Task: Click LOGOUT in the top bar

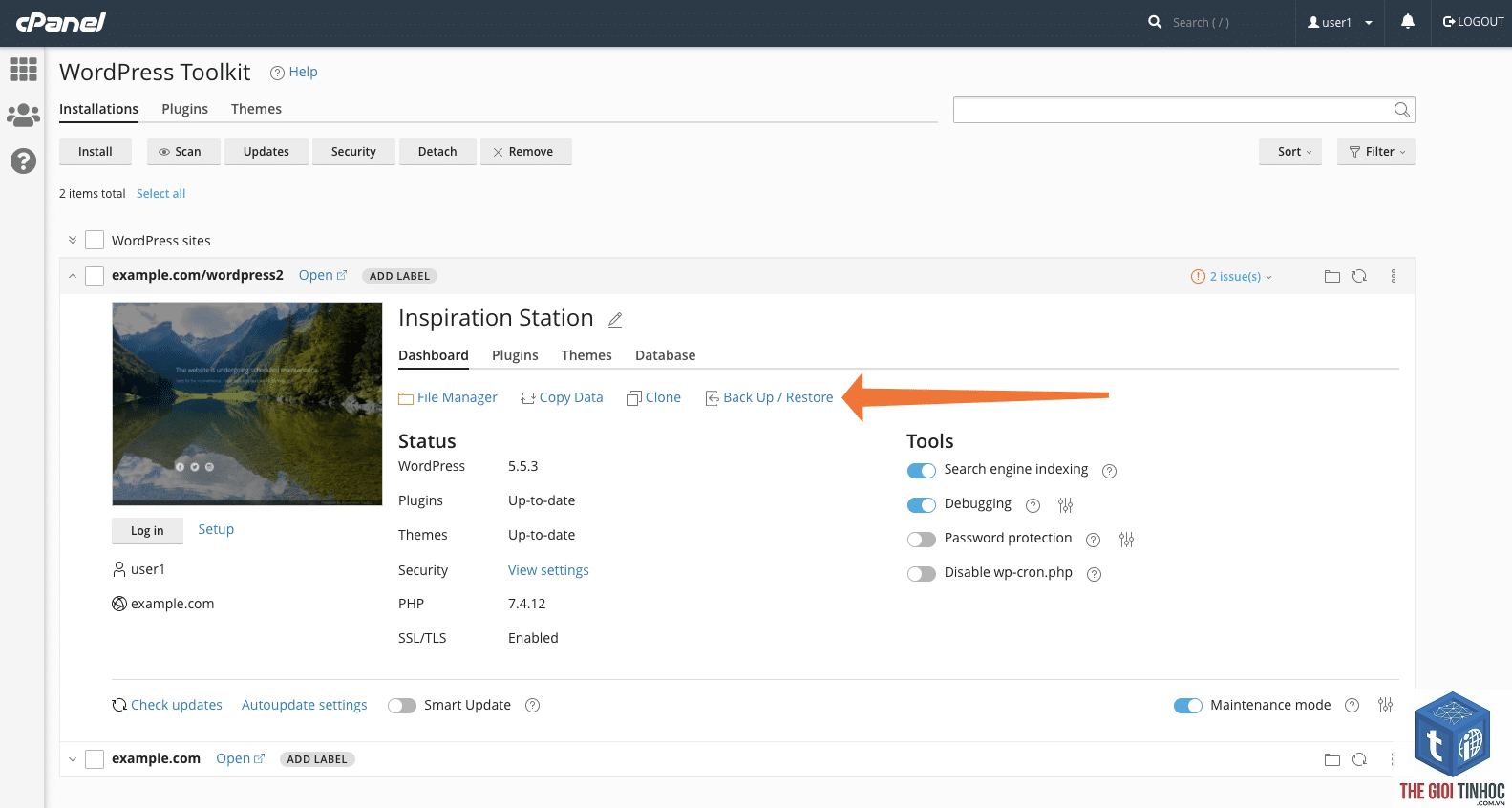Action: pyautogui.click(x=1474, y=22)
